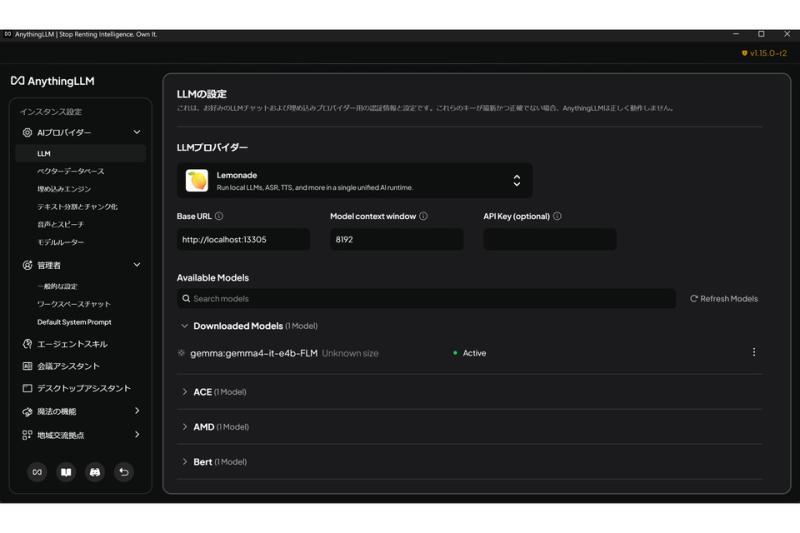The width and height of the screenshot is (800, 533).
Task: Click the Model context window info icon
Action: (423, 216)
